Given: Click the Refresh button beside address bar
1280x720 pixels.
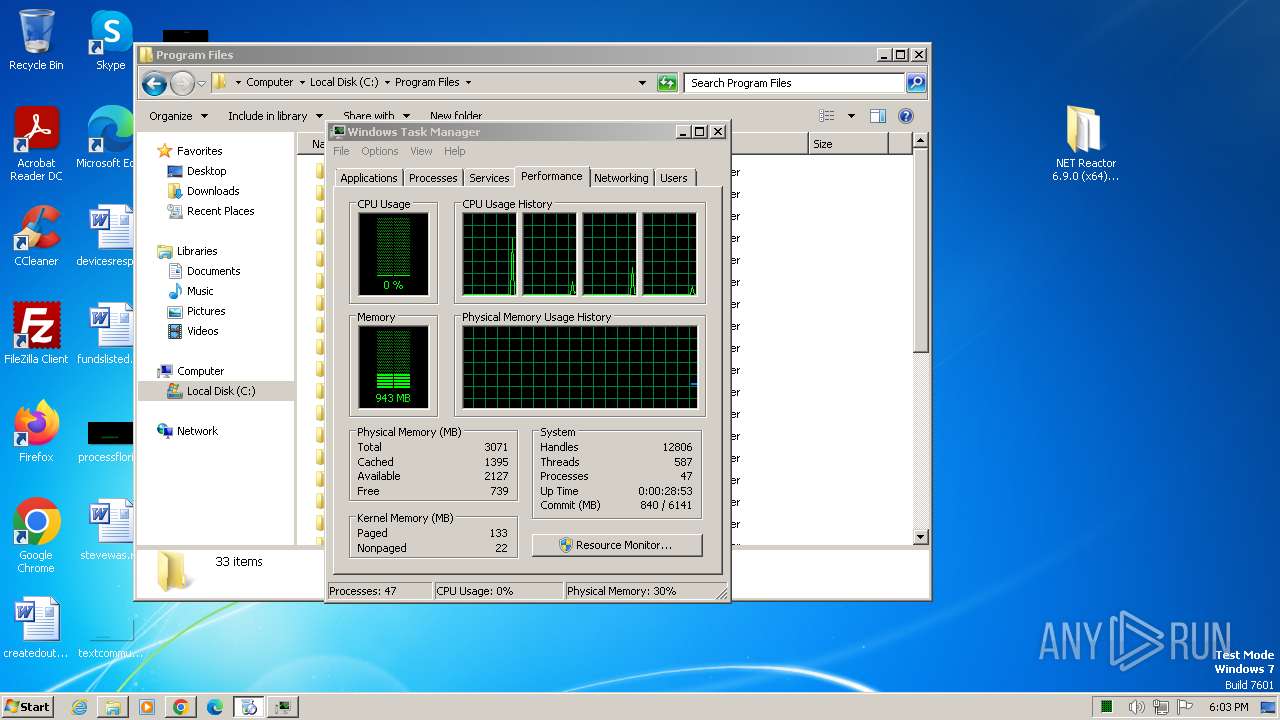Looking at the screenshot, I should point(667,83).
